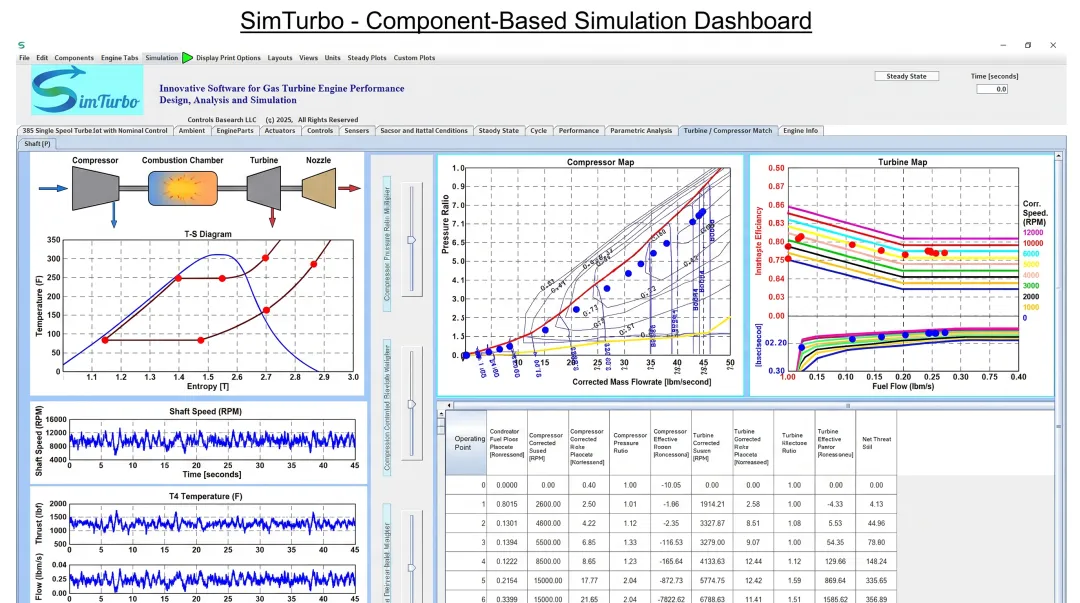Screen dimensions: 1080x603
Task: Open the Simulation menu
Action: (x=162, y=58)
